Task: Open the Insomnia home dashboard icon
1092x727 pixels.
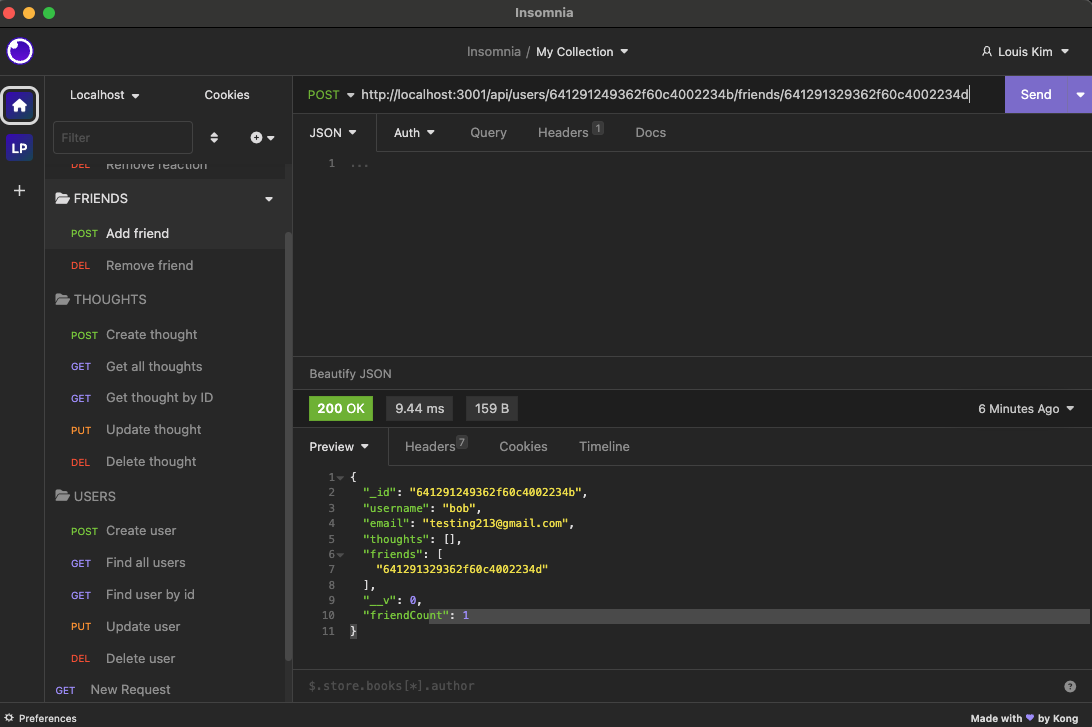Action: click(19, 105)
